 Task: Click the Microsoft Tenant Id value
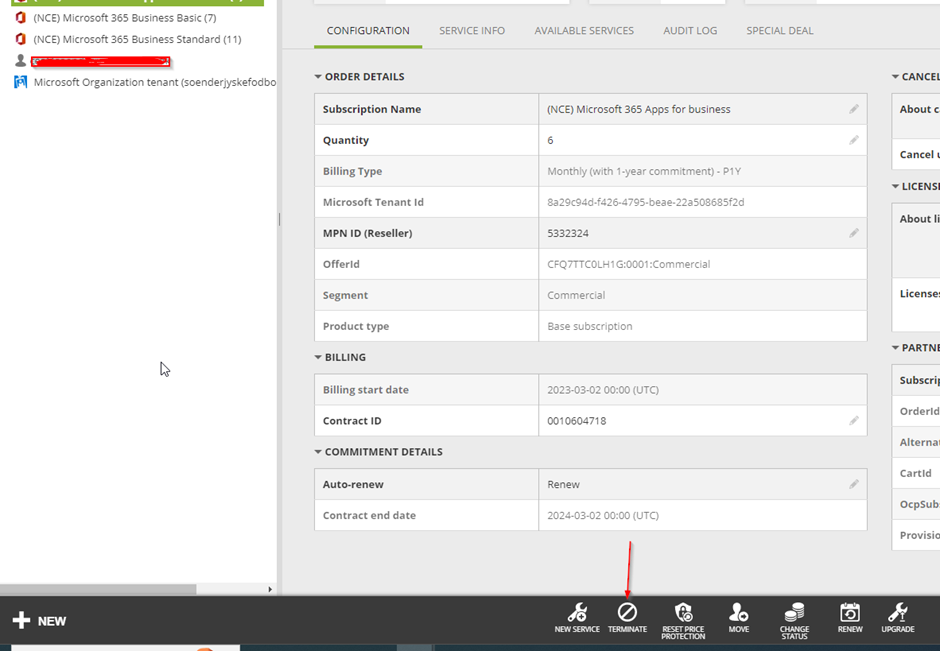646,202
